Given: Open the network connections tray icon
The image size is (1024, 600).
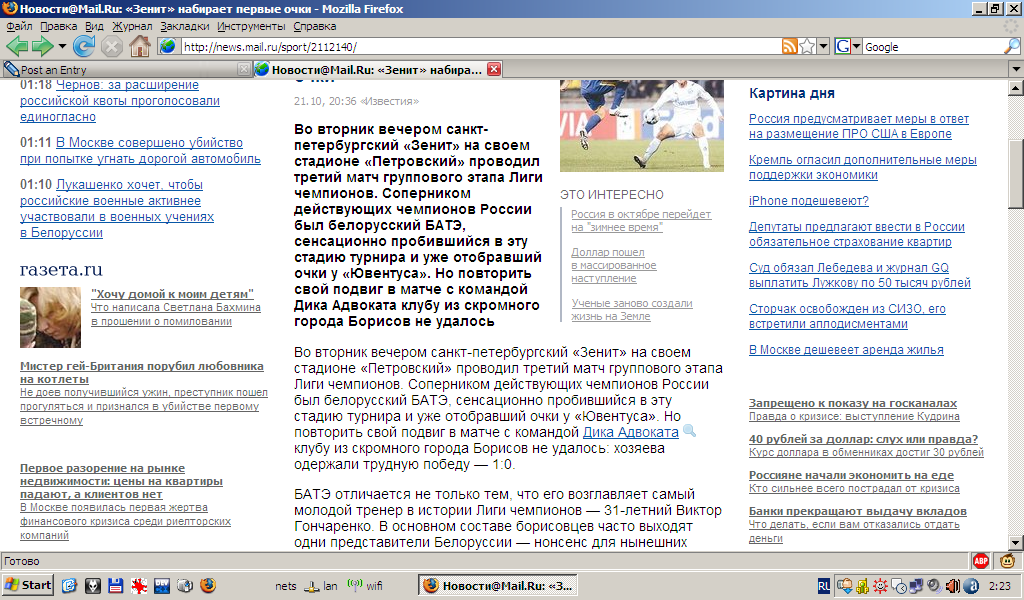Looking at the screenshot, I should point(916,586).
